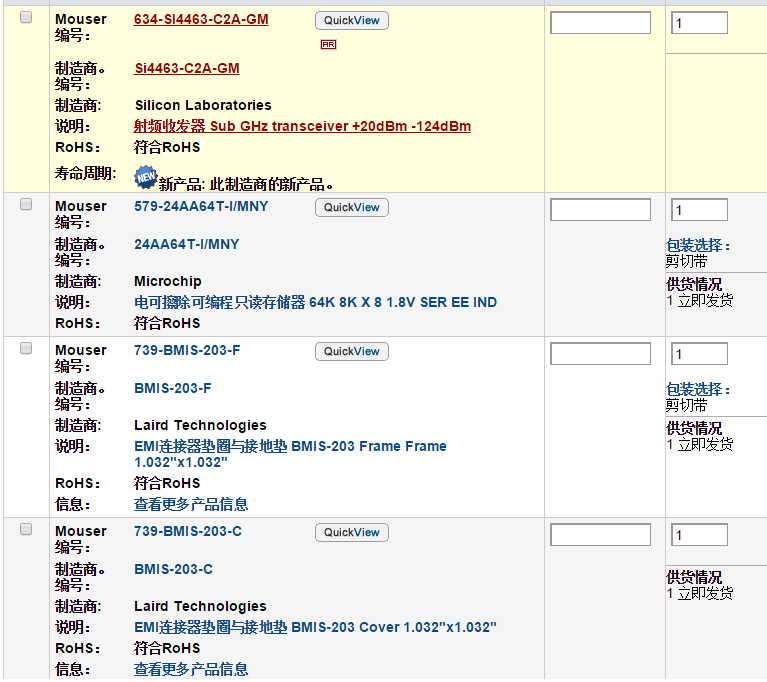Open manufacturer part link Si4463-C2A-GM

(x=187, y=68)
